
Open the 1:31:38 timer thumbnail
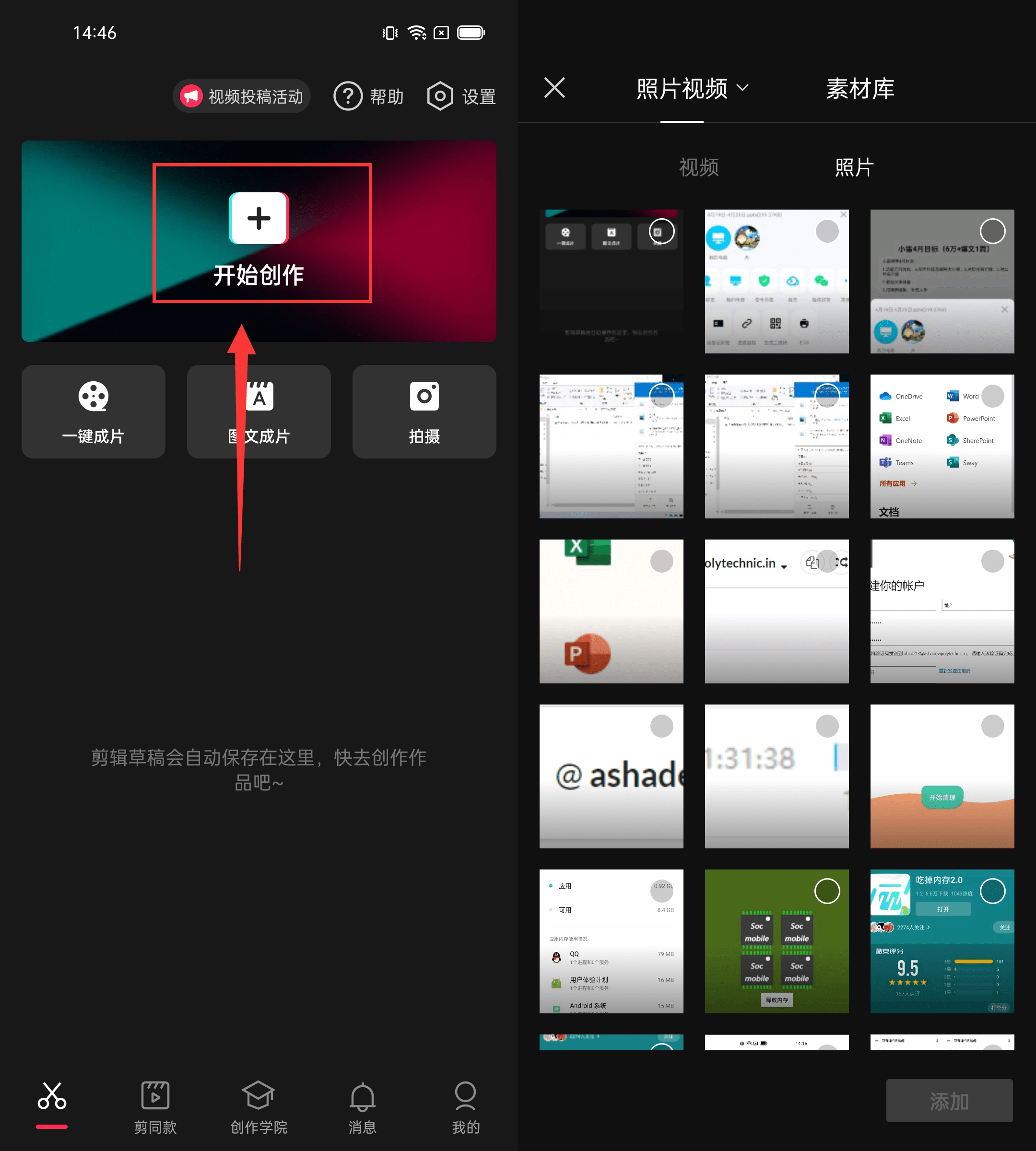pyautogui.click(x=777, y=776)
